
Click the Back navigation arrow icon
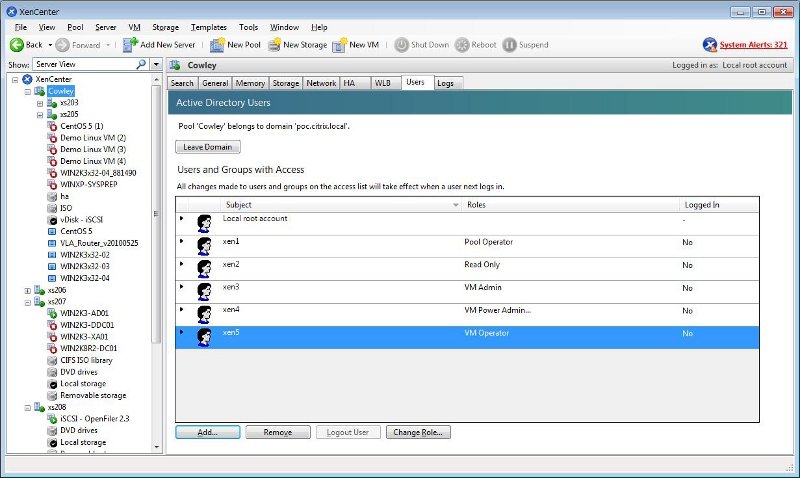click(16, 45)
